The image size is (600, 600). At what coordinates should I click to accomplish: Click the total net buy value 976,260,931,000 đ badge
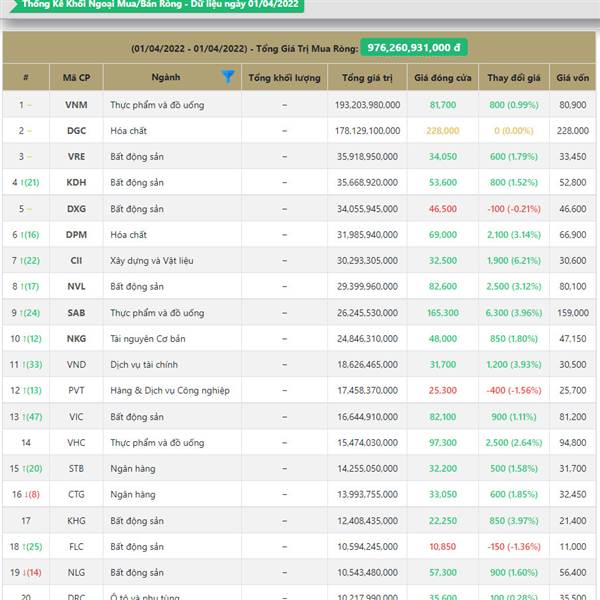click(x=414, y=47)
